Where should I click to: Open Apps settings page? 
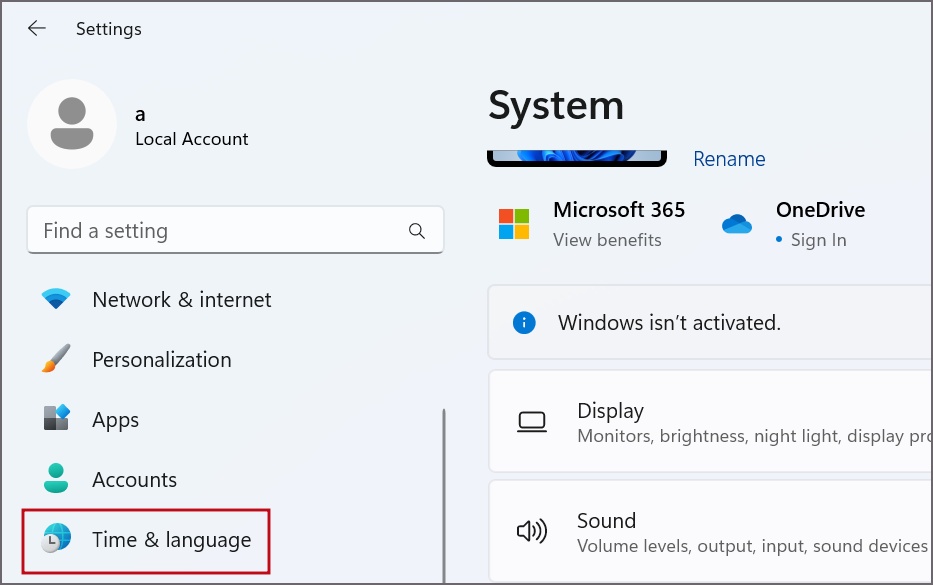(115, 420)
